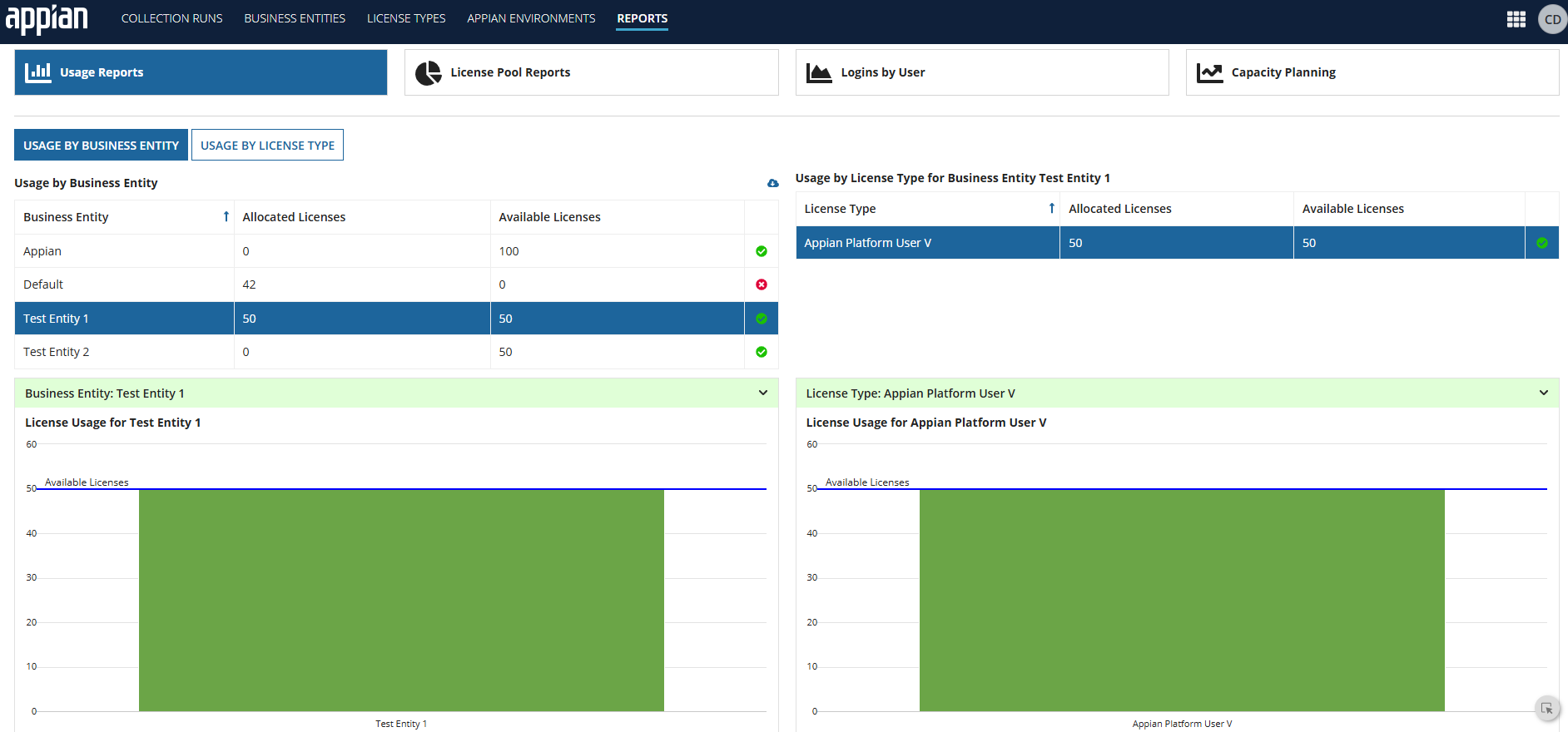Image resolution: width=1568 pixels, height=732 pixels.
Task: Select Usage by Business Entity view
Action: pyautogui.click(x=101, y=146)
